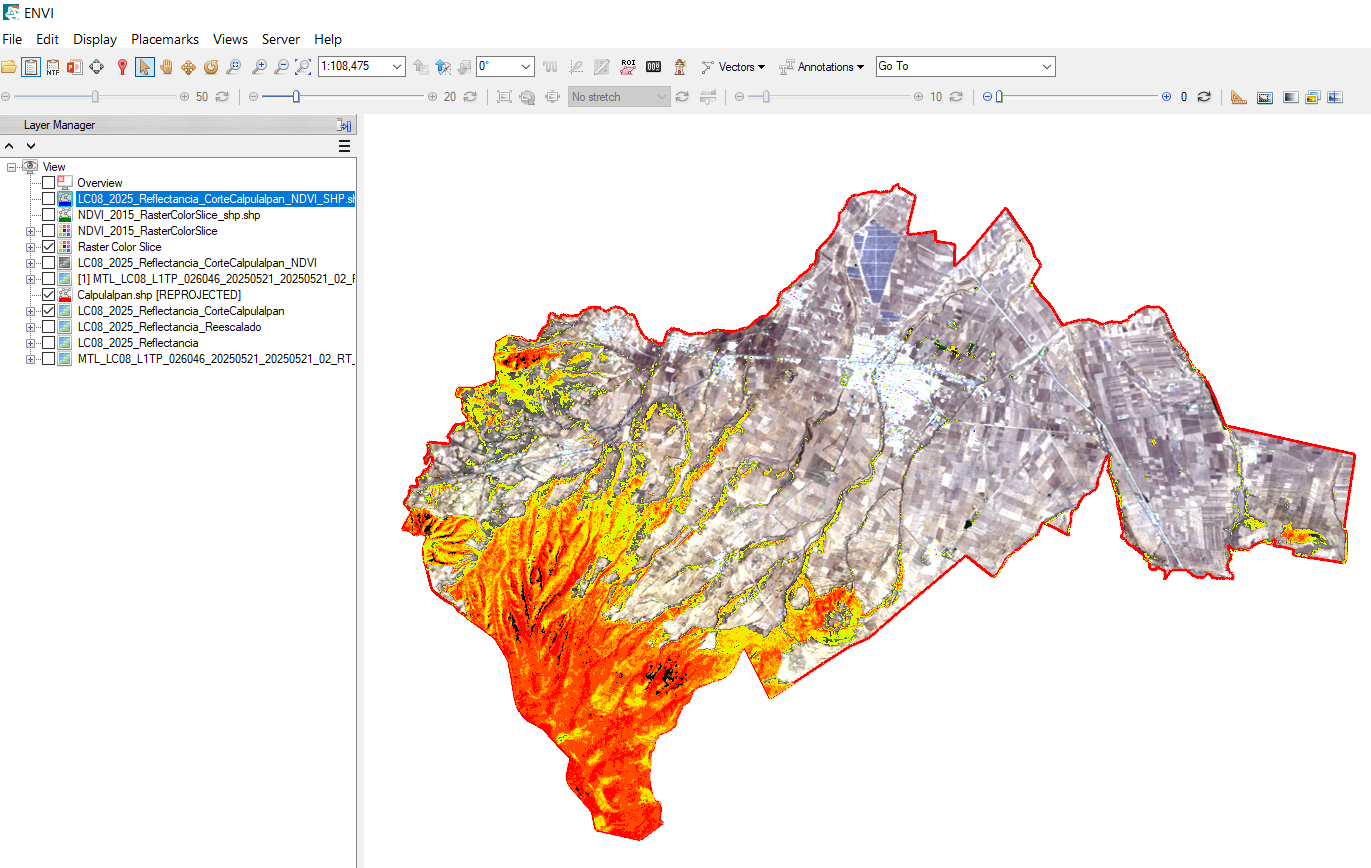
Task: Click the Rotate view tool
Action: click(210, 67)
